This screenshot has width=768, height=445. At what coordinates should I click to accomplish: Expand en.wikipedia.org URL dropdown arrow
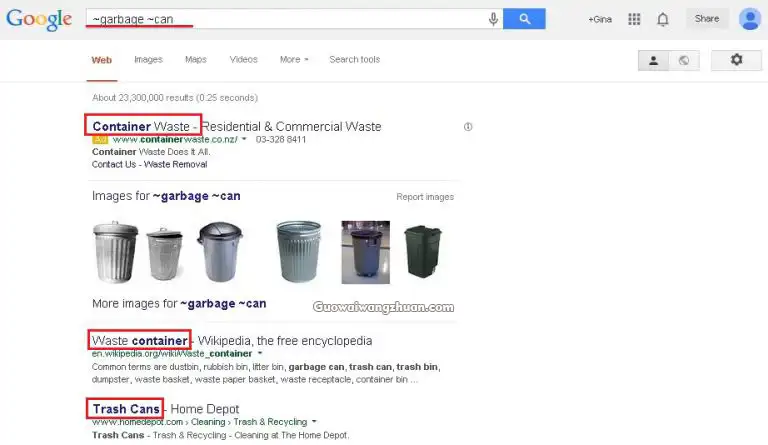(260, 353)
